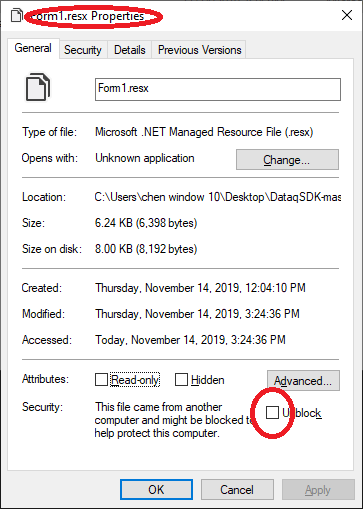The height and width of the screenshot is (509, 364).
Task: Enable the Hidden attribute checkbox
Action: pyautogui.click(x=181, y=379)
